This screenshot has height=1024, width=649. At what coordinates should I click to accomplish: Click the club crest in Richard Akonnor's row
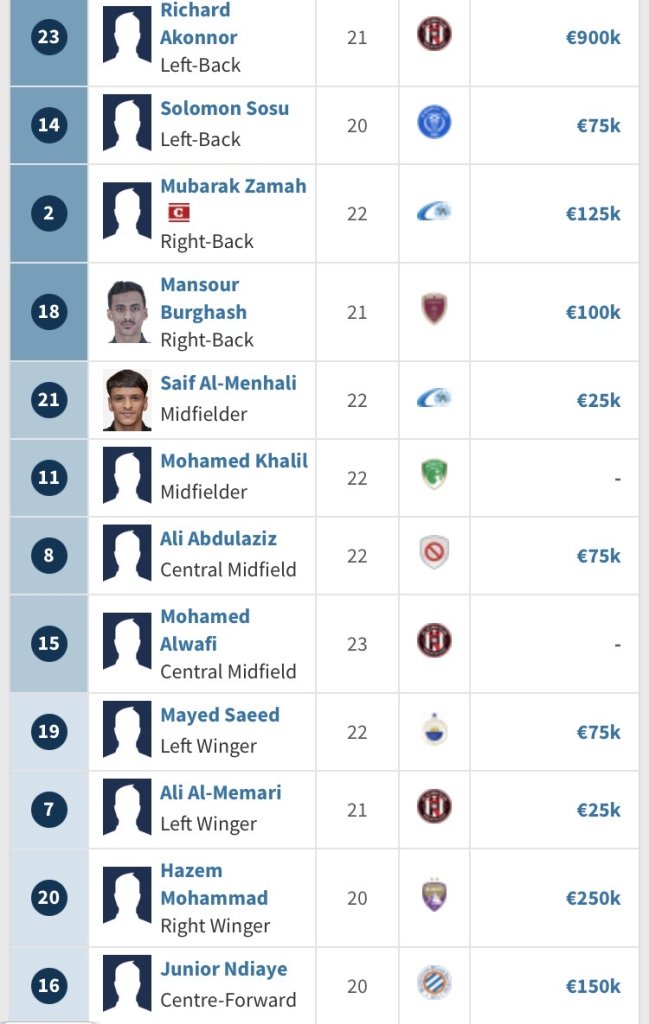coord(434,35)
